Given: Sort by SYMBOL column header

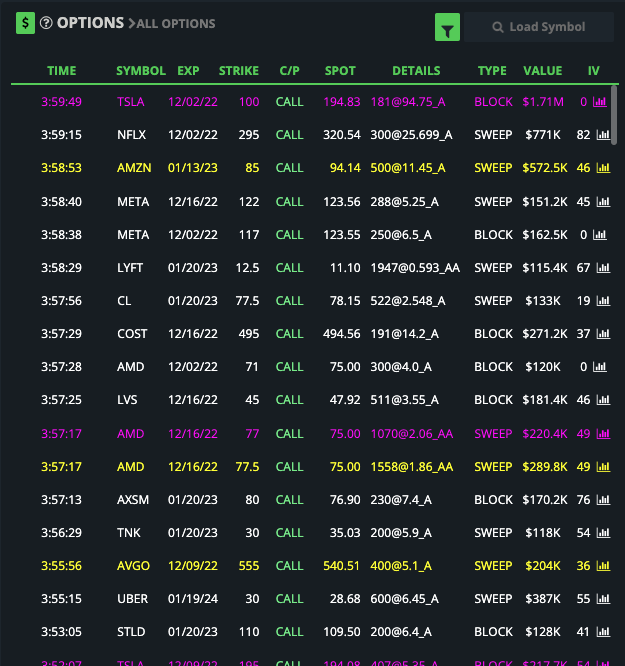Looking at the screenshot, I should (x=141, y=71).
